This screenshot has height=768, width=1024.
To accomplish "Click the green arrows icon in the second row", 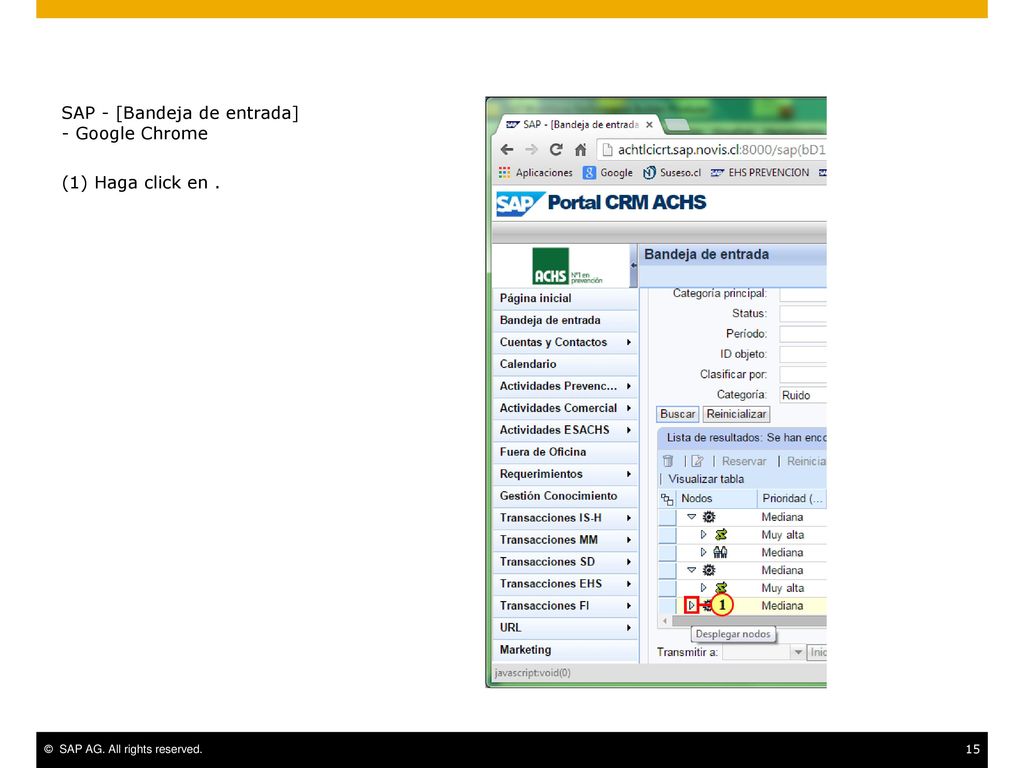I will point(720,535).
